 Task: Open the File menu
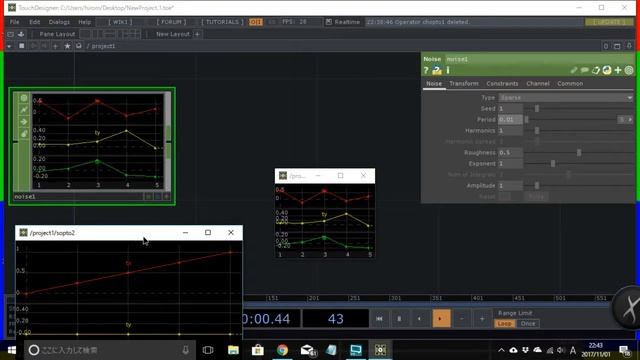(x=14, y=22)
